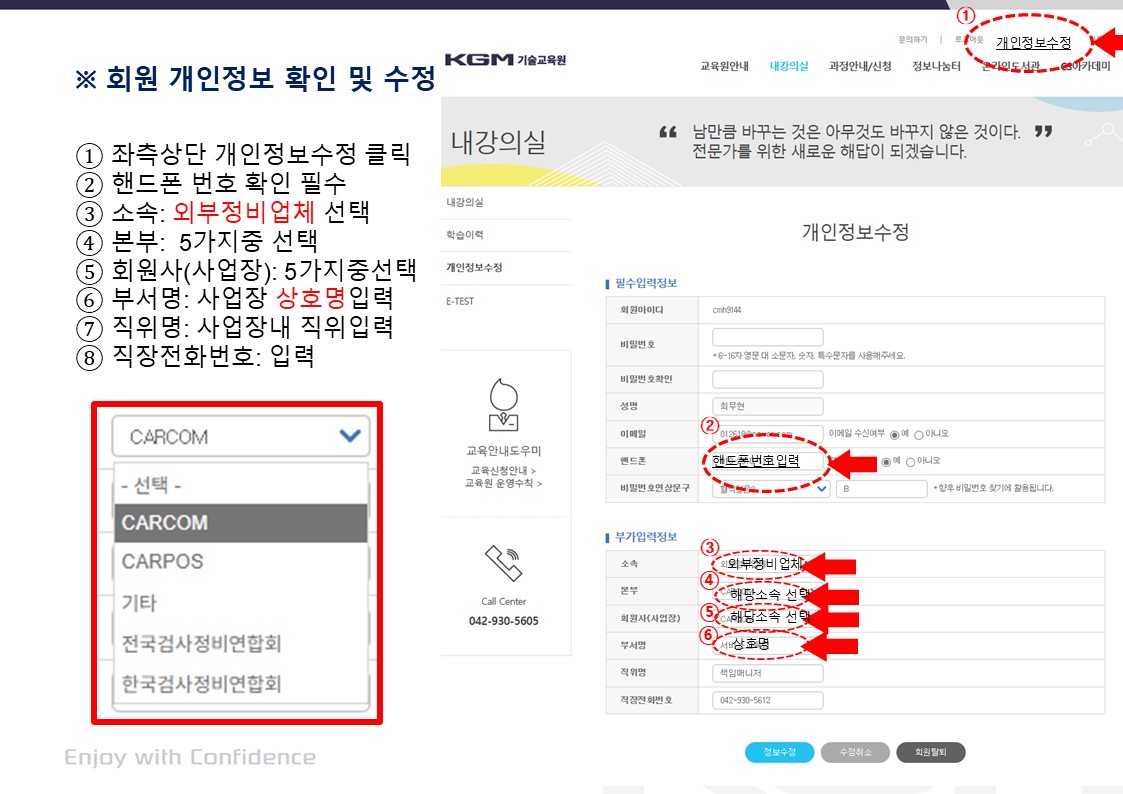This screenshot has width=1123, height=794.
Task: Open 교육원안내 in the top navigation
Action: (x=724, y=67)
